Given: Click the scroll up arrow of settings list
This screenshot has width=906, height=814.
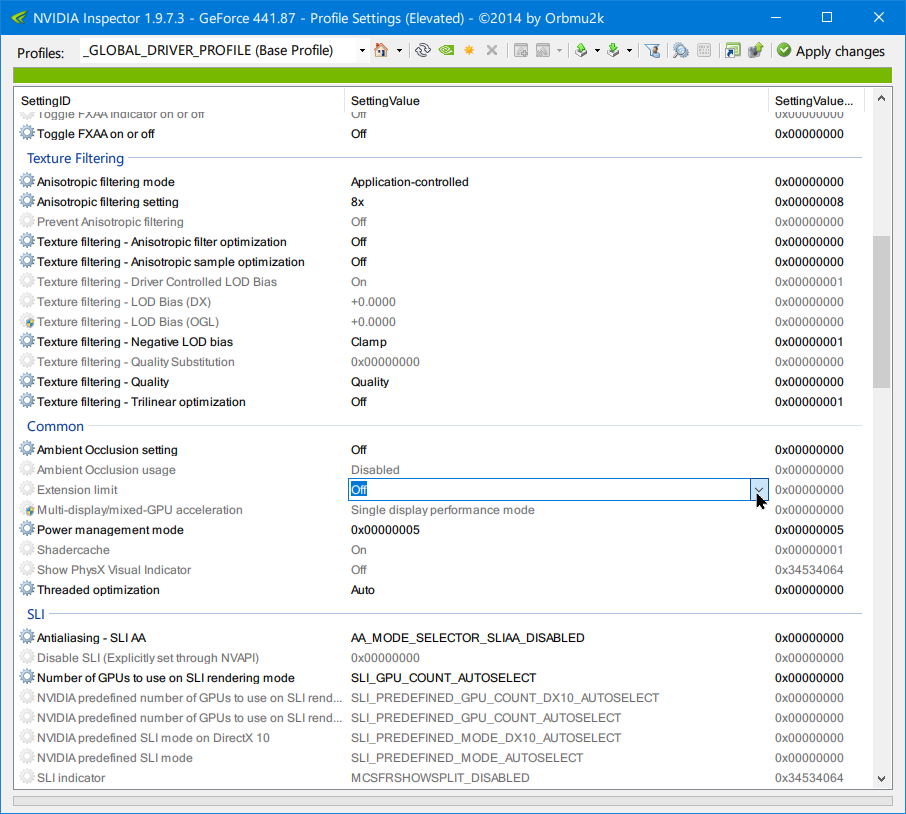Looking at the screenshot, I should [881, 99].
